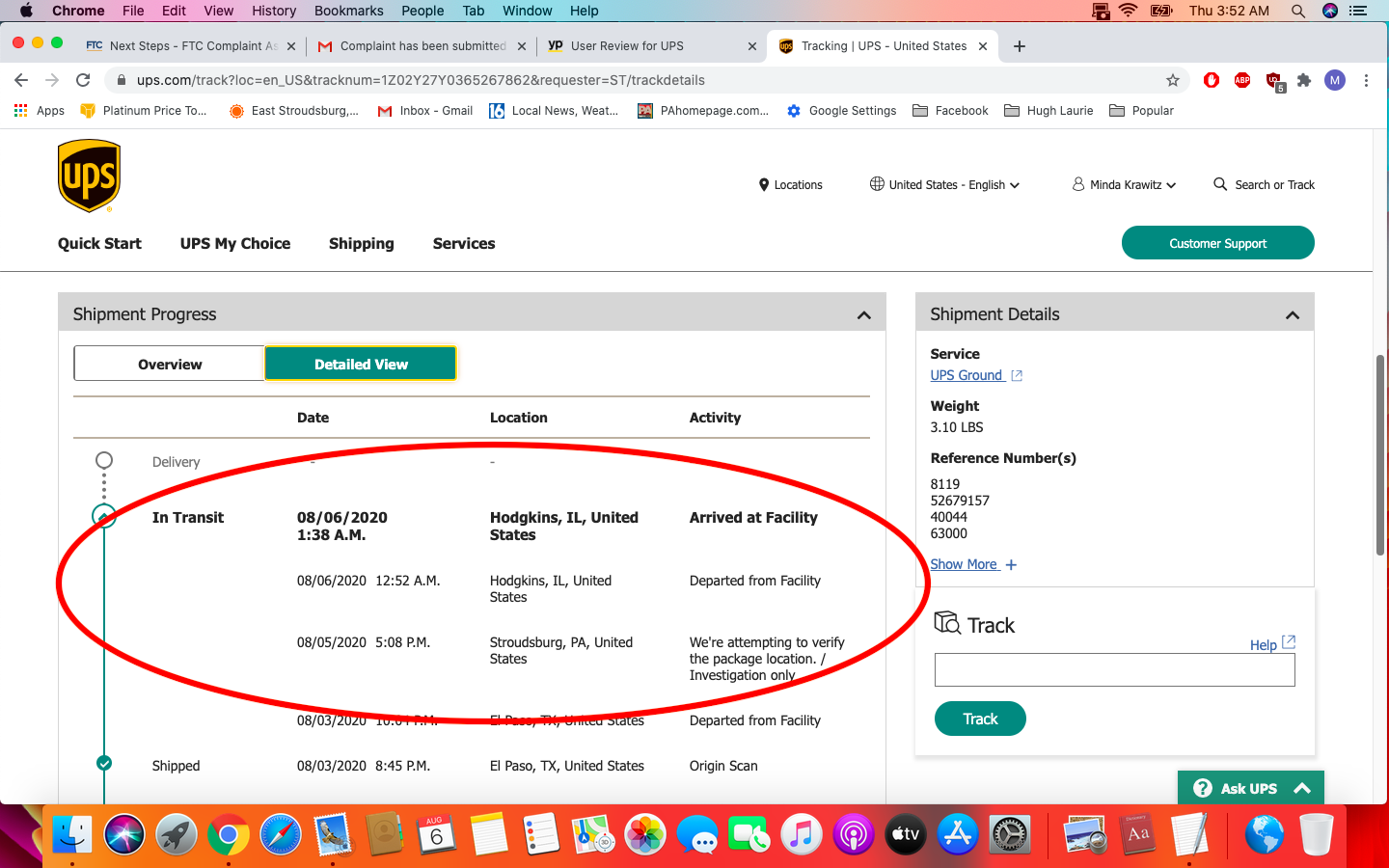Expand the Ask UPS chat chevron
Screen dimensions: 1389x868
pyautogui.click(x=1302, y=788)
